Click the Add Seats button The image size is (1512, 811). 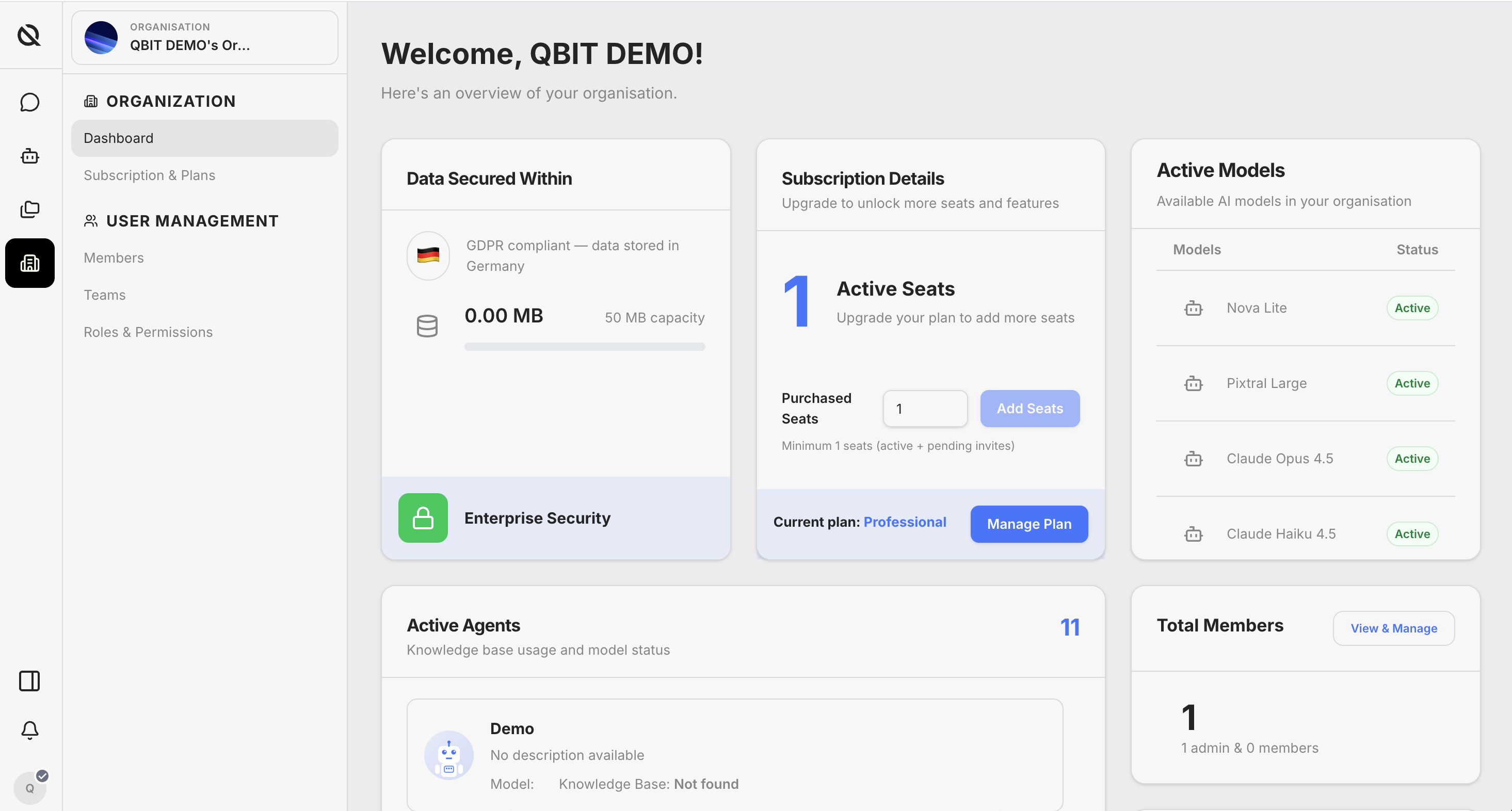tap(1030, 408)
